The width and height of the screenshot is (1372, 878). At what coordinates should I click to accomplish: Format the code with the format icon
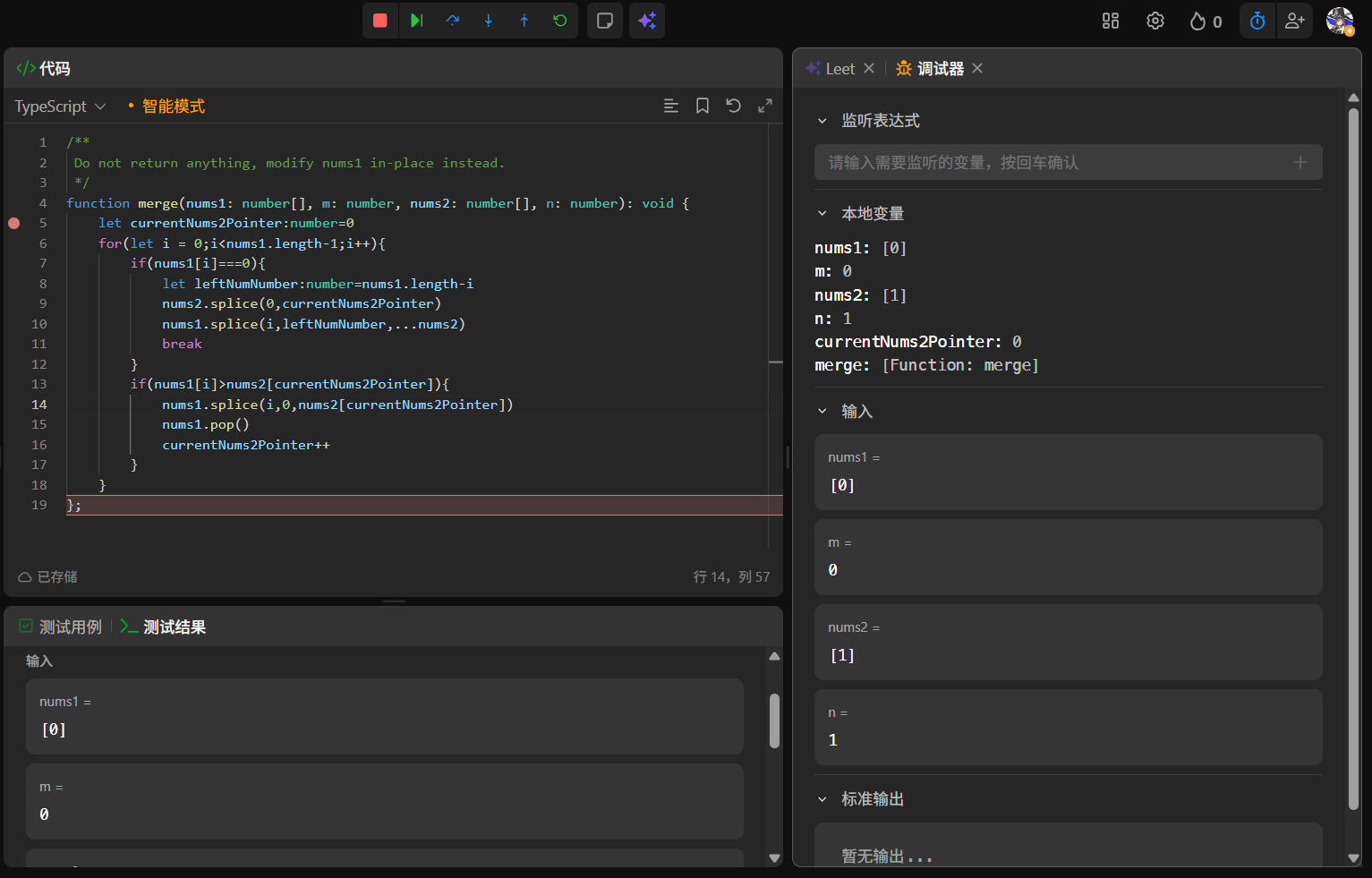(671, 106)
